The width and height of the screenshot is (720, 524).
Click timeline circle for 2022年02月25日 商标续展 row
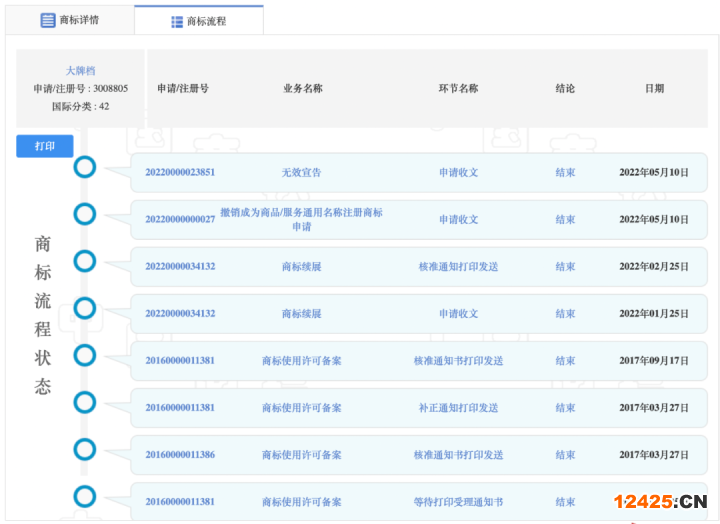pyautogui.click(x=85, y=261)
